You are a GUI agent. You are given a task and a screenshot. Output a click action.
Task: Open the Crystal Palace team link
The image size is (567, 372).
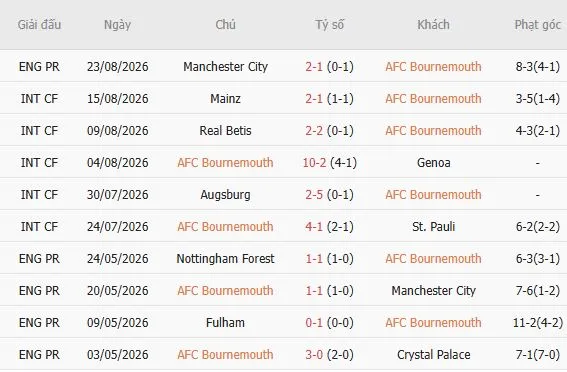(x=434, y=355)
